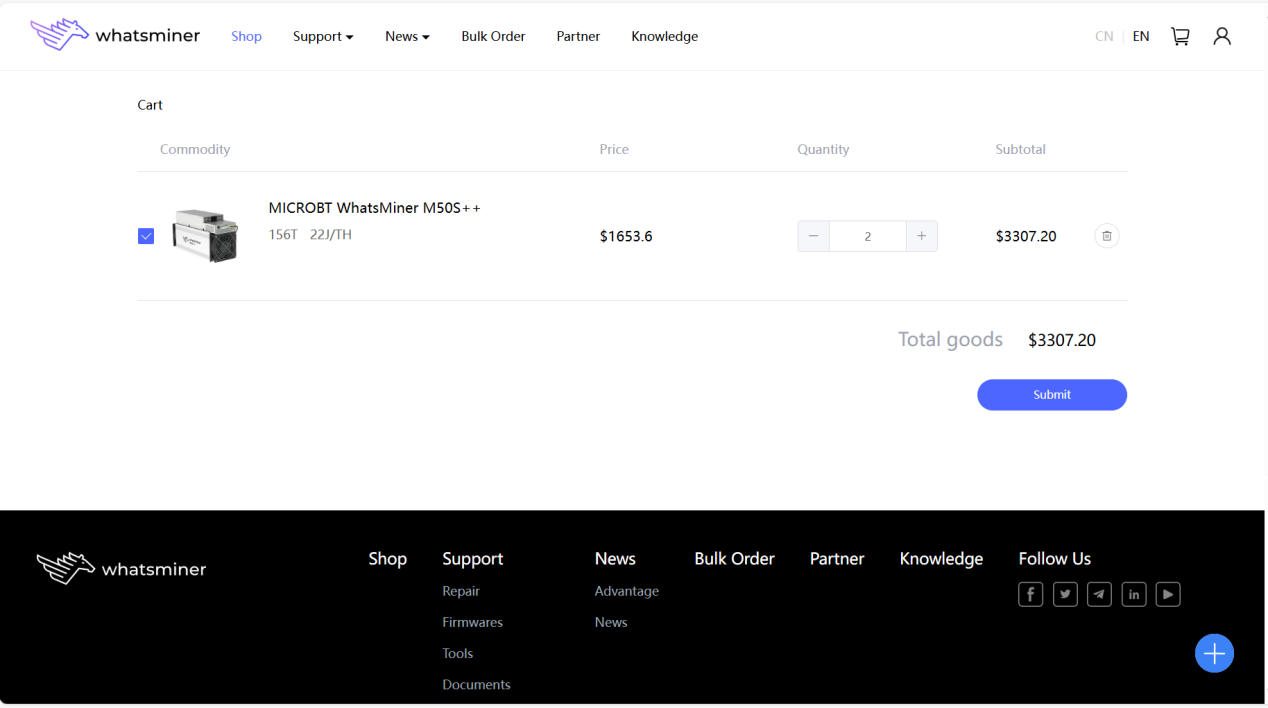Click the whatsminer logo in the header
Image resolution: width=1268 pixels, height=708 pixels.
[x=115, y=35]
